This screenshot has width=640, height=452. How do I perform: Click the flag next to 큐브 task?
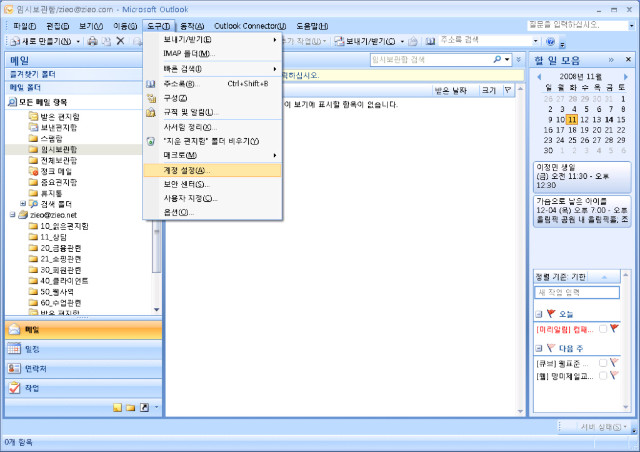(x=614, y=363)
